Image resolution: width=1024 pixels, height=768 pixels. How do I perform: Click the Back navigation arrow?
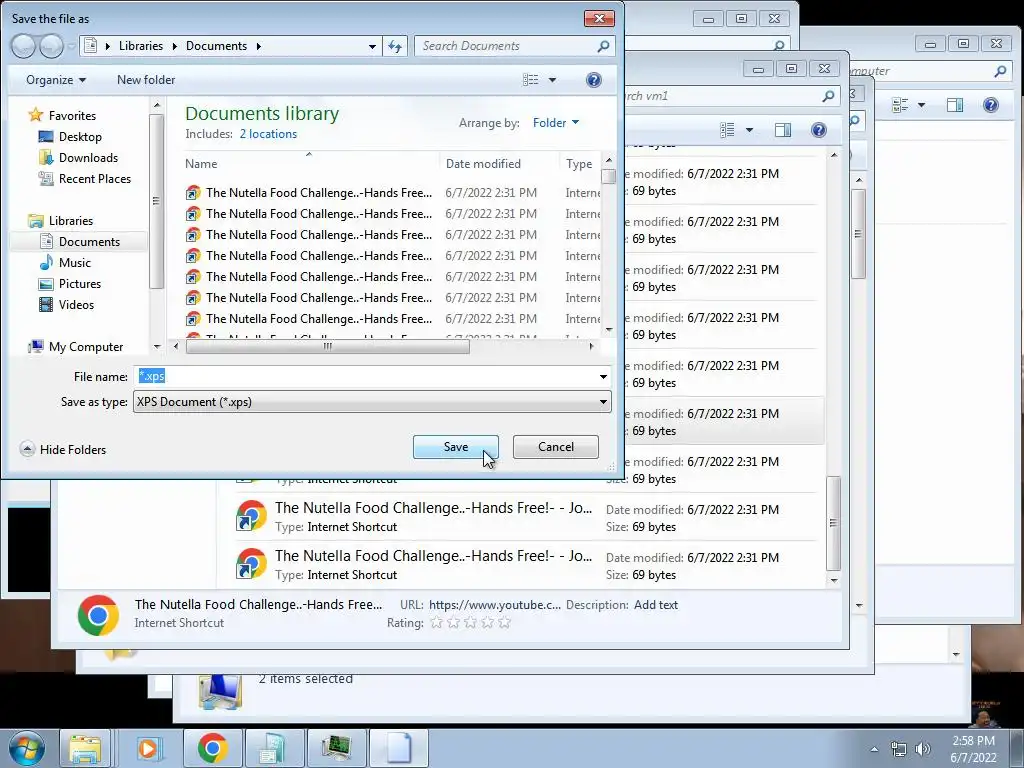click(x=23, y=46)
